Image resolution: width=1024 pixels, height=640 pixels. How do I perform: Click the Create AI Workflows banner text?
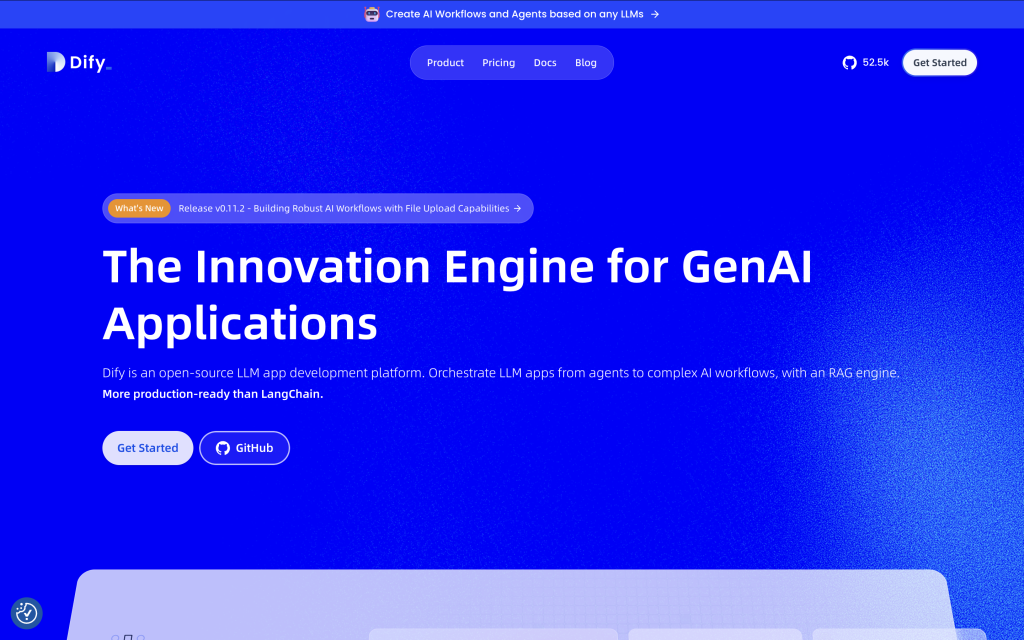pyautogui.click(x=512, y=14)
